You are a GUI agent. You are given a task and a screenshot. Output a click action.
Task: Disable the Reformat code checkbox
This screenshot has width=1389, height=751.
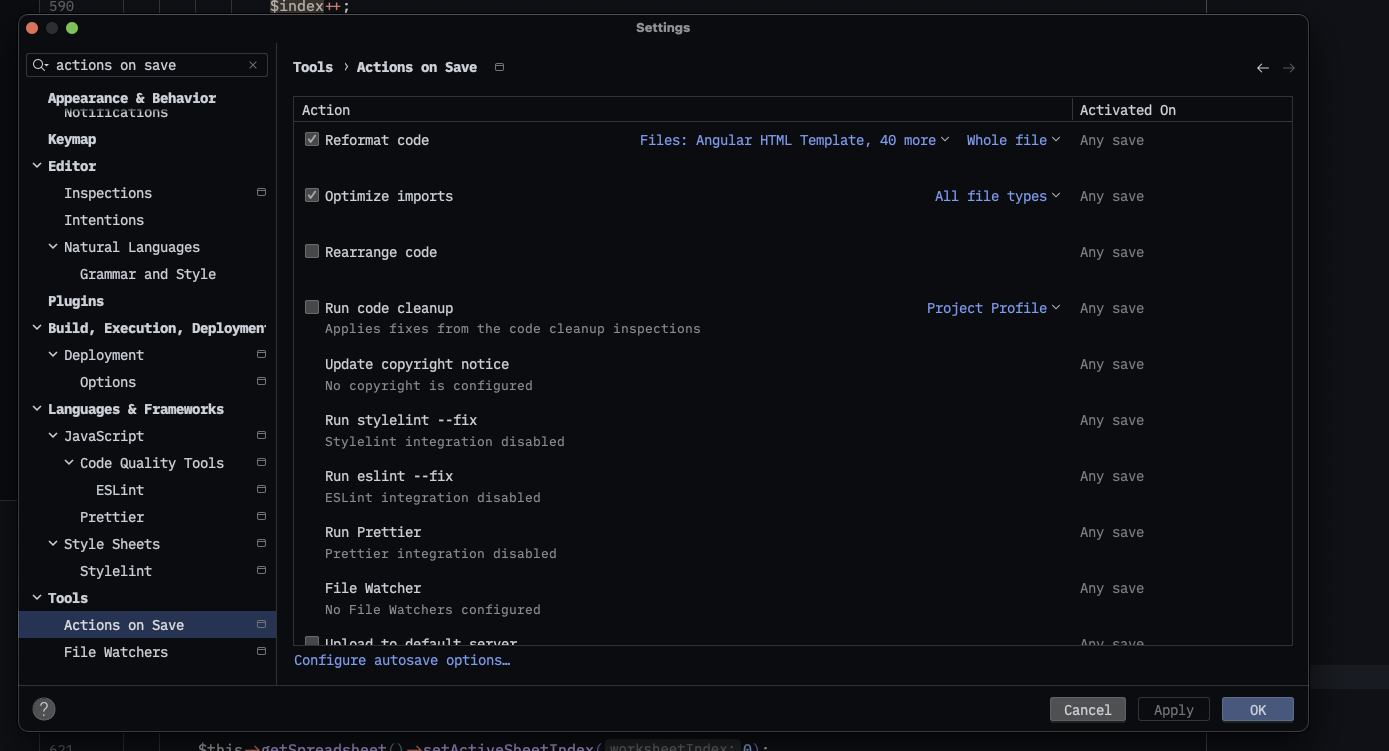(x=312, y=140)
